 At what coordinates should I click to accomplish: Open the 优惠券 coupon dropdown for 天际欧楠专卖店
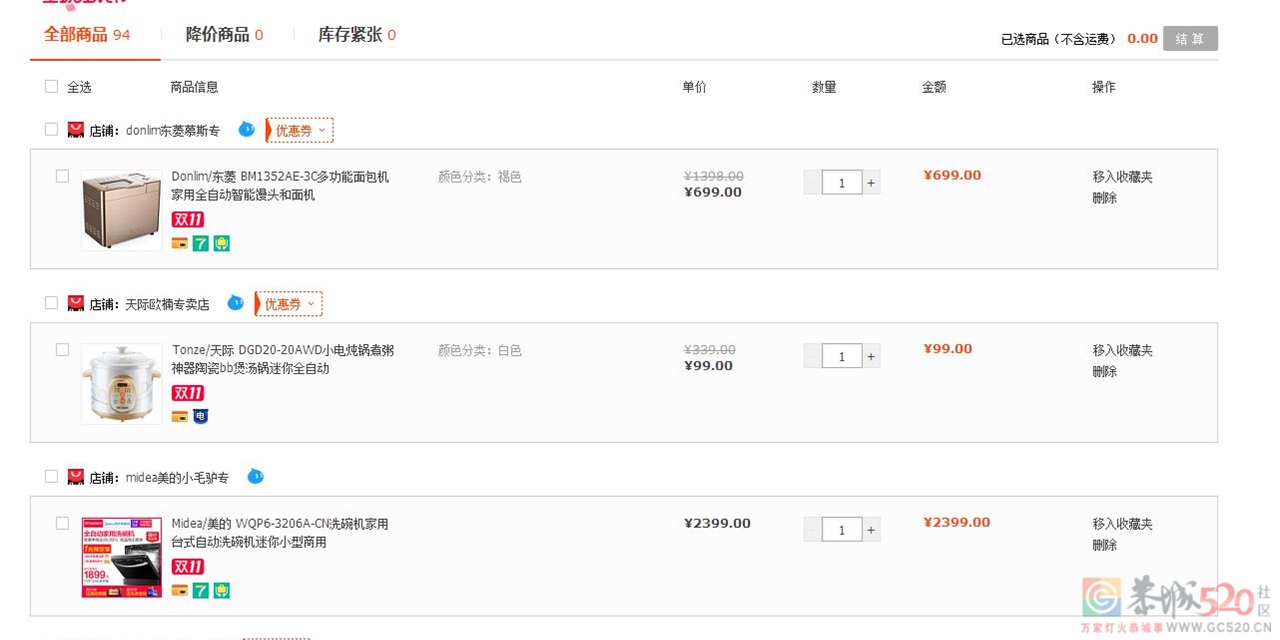pyautogui.click(x=289, y=304)
